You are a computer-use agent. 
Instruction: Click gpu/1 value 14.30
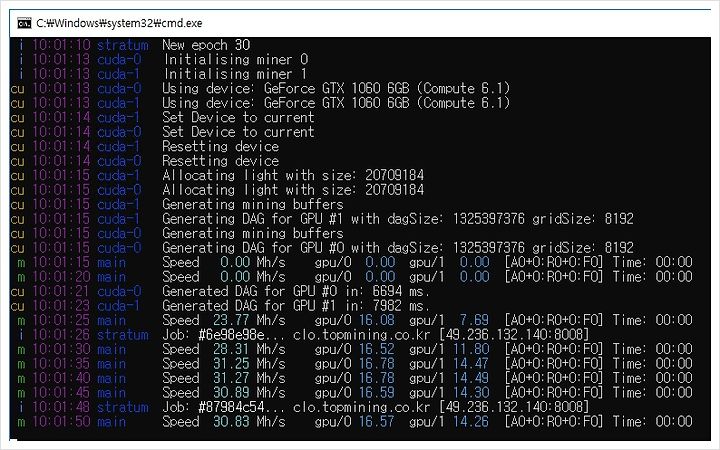pyautogui.click(x=471, y=393)
